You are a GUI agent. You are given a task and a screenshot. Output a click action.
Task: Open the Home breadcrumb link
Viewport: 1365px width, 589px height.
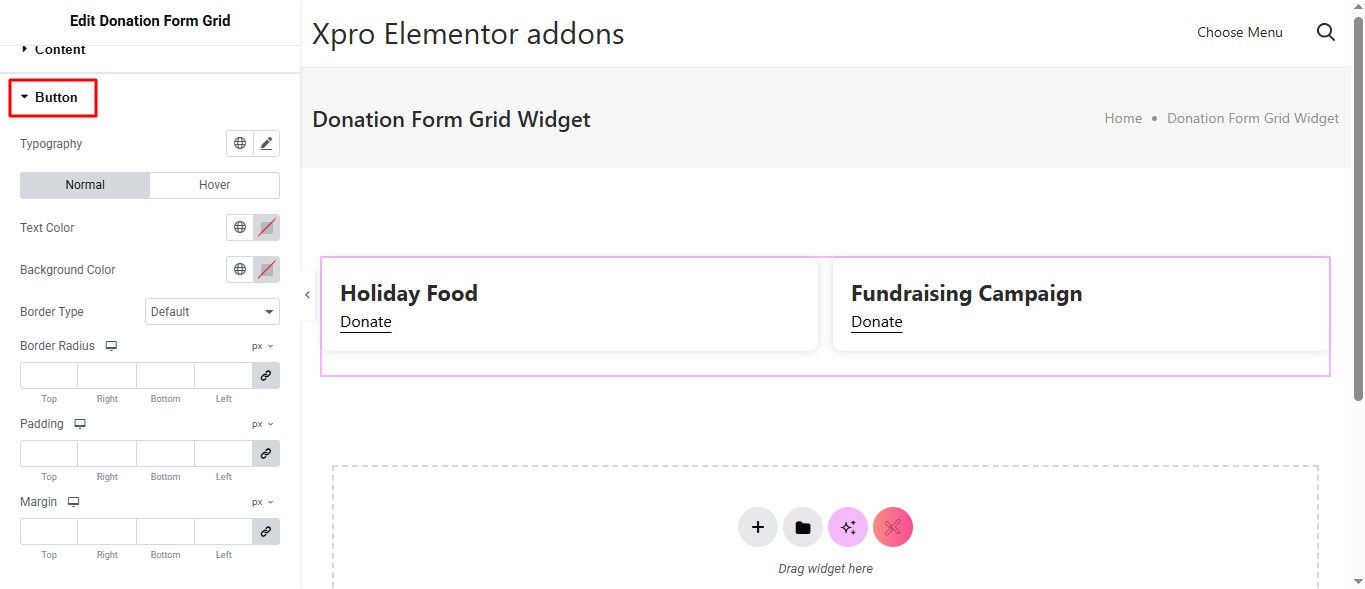click(x=1123, y=118)
